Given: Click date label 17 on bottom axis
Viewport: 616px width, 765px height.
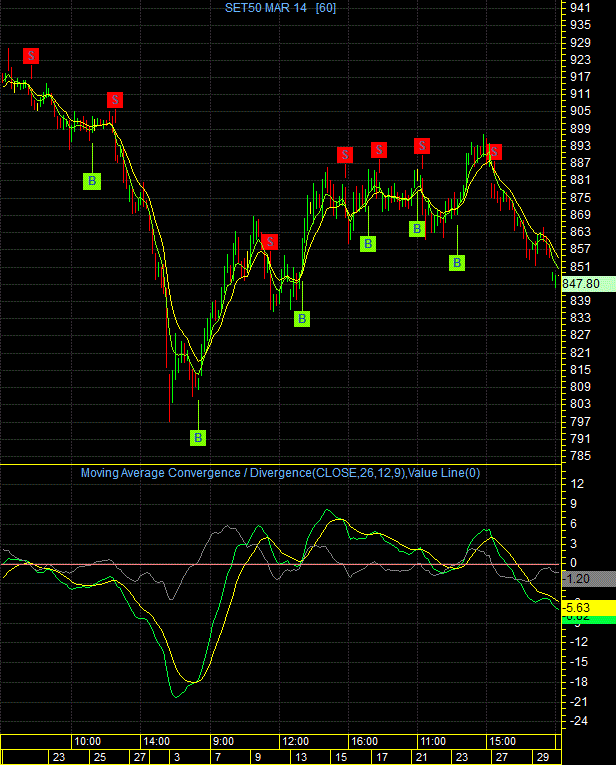Looking at the screenshot, I should point(382,757).
